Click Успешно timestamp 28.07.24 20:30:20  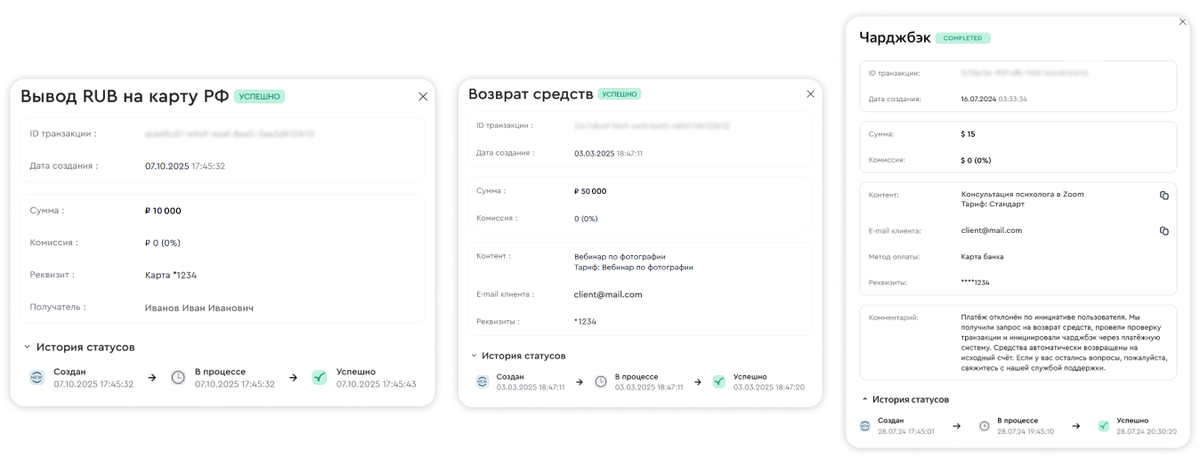[x=1146, y=431]
